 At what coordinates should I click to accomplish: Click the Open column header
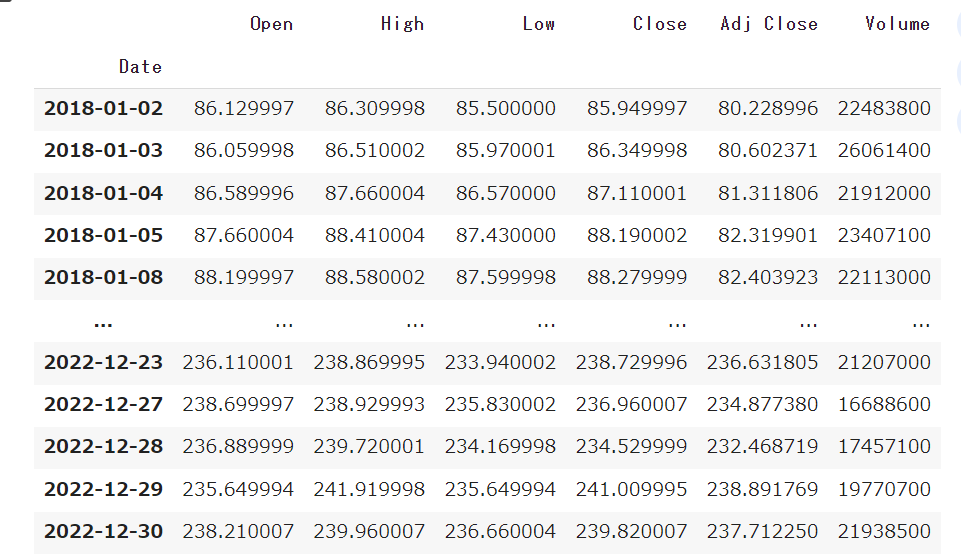point(272,24)
